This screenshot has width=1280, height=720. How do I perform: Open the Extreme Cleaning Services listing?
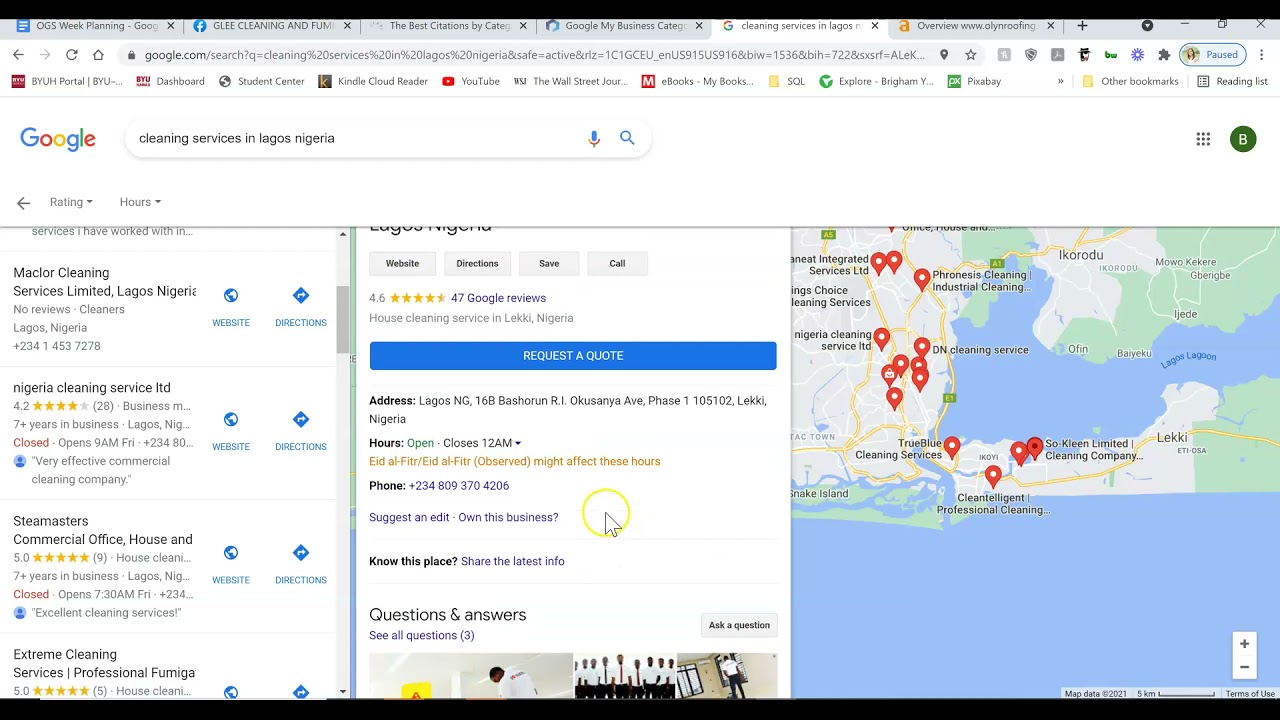(x=104, y=663)
